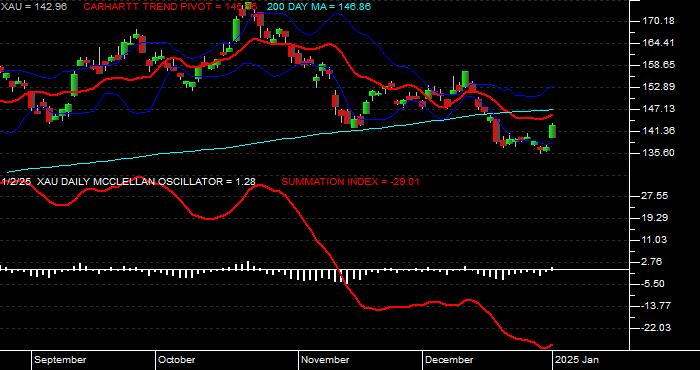Select the 2025 Jan label on time axis
The image size is (700, 370).
pyautogui.click(x=577, y=360)
